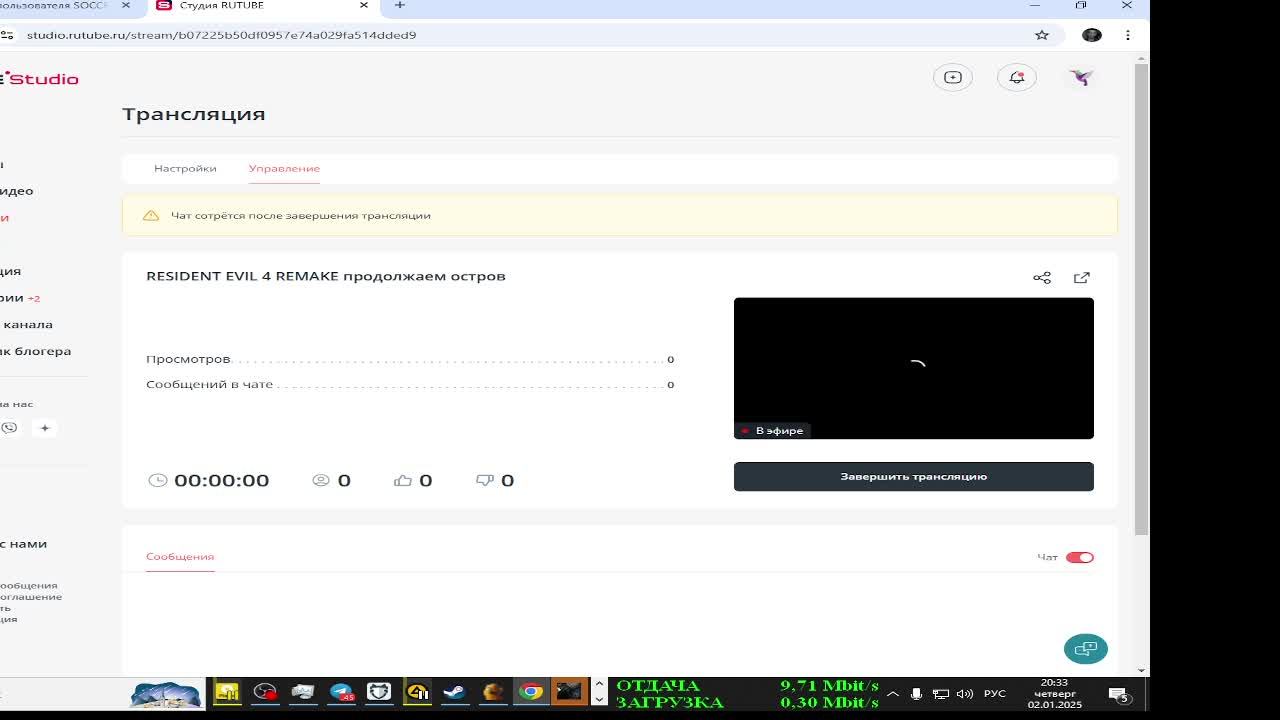Click the support chat bubble button
Image resolution: width=1280 pixels, height=720 pixels.
1086,649
